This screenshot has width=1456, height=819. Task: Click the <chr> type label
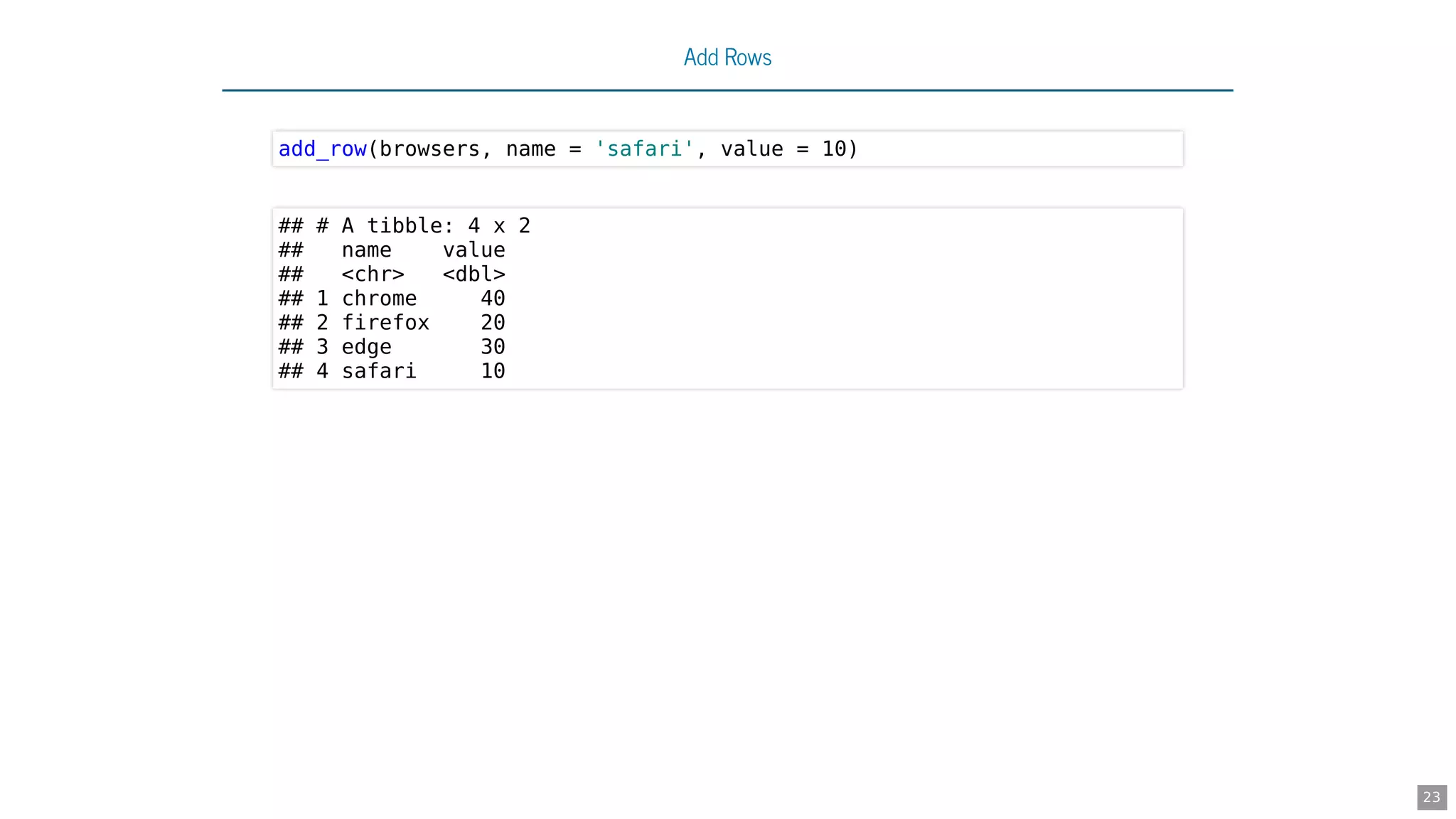373,274
